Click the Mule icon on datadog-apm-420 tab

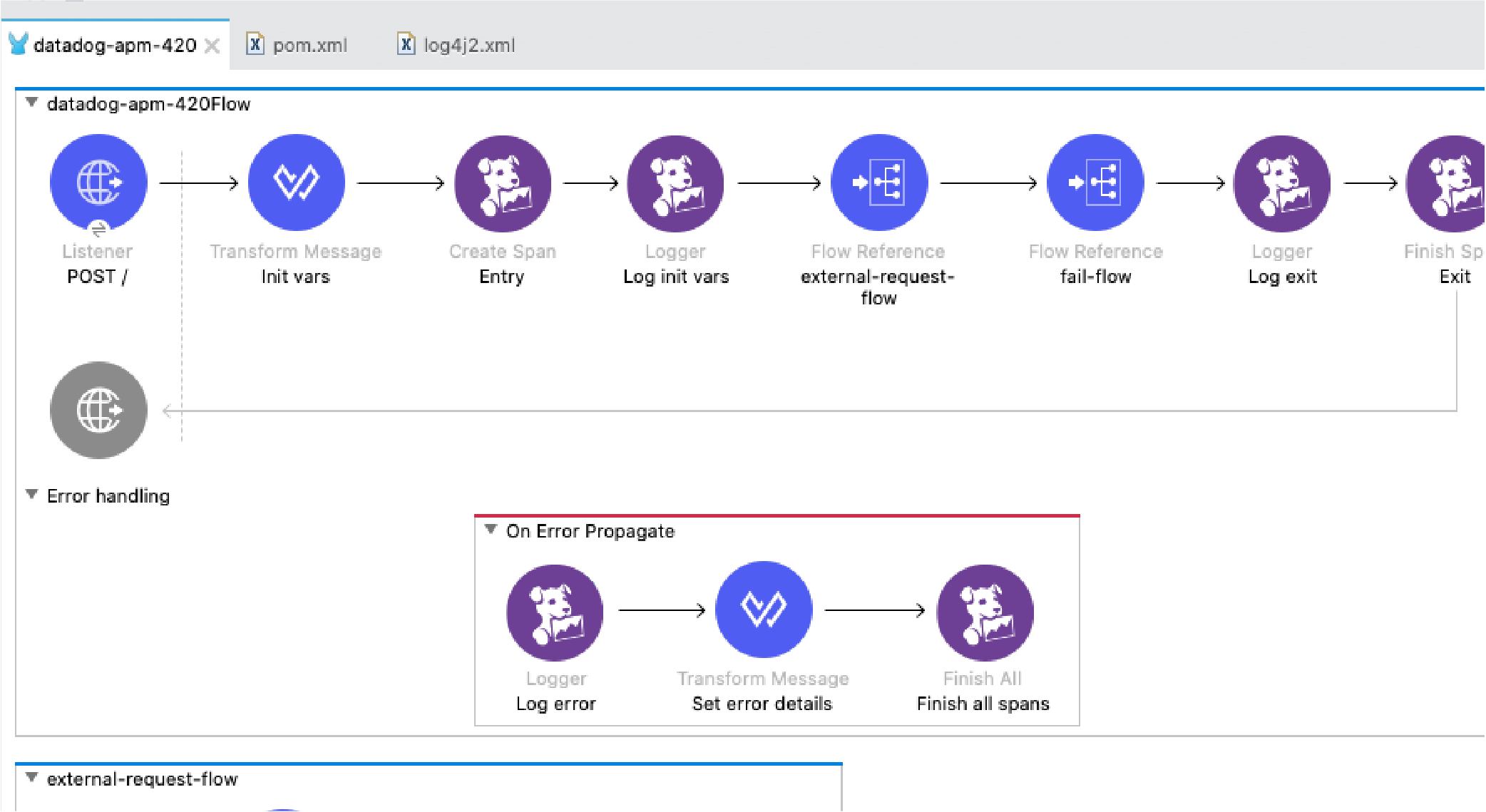point(19,44)
